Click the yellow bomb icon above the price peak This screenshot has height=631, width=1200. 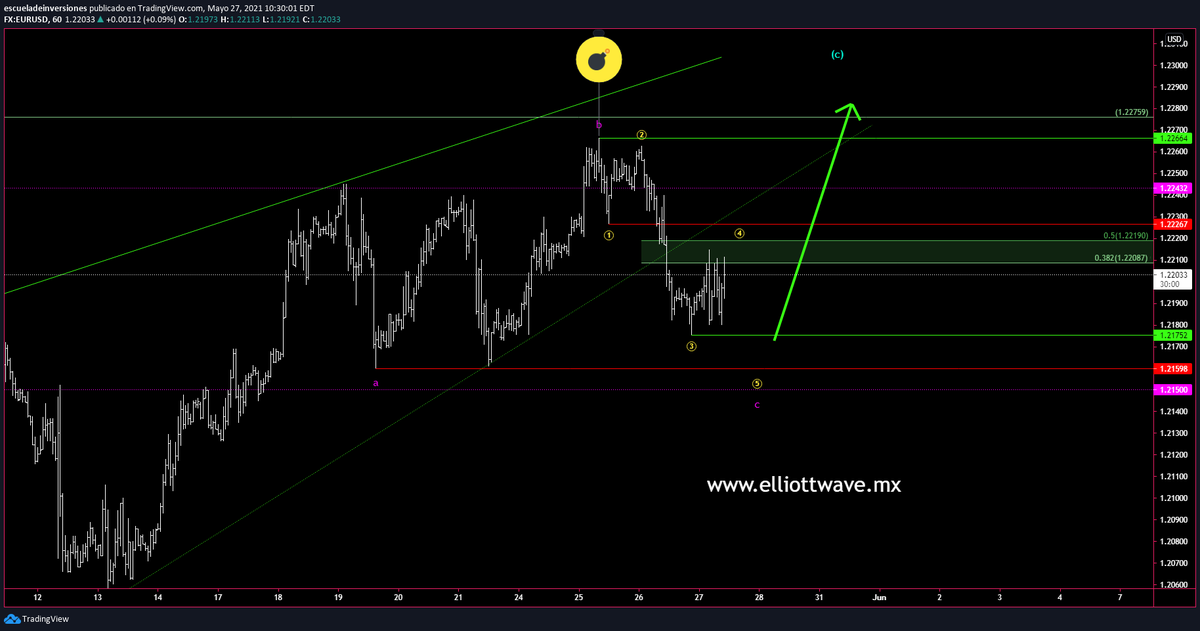(x=599, y=60)
